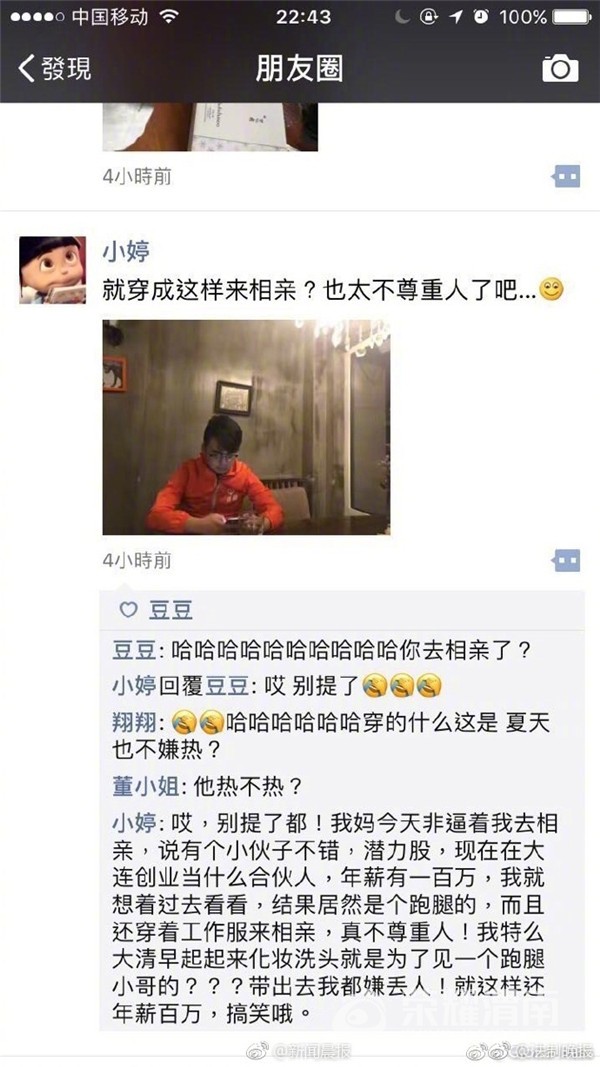The height and width of the screenshot is (1067, 600).
Task: Tap 小婷's name in reply to 豆豆
Action: pyautogui.click(x=134, y=685)
